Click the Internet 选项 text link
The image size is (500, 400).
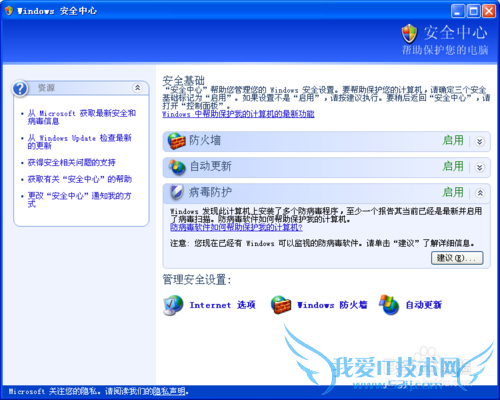[222, 305]
